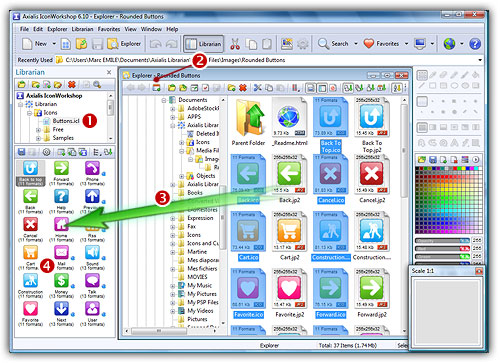
Task: Open the Parent Folder item
Action: (248, 122)
